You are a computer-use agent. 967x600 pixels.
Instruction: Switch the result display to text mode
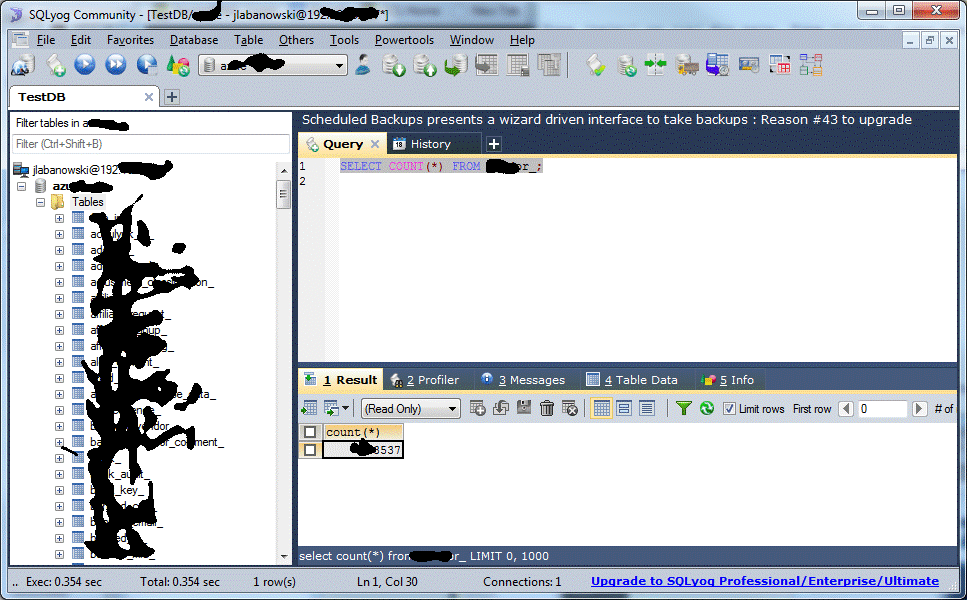pyautogui.click(x=647, y=408)
